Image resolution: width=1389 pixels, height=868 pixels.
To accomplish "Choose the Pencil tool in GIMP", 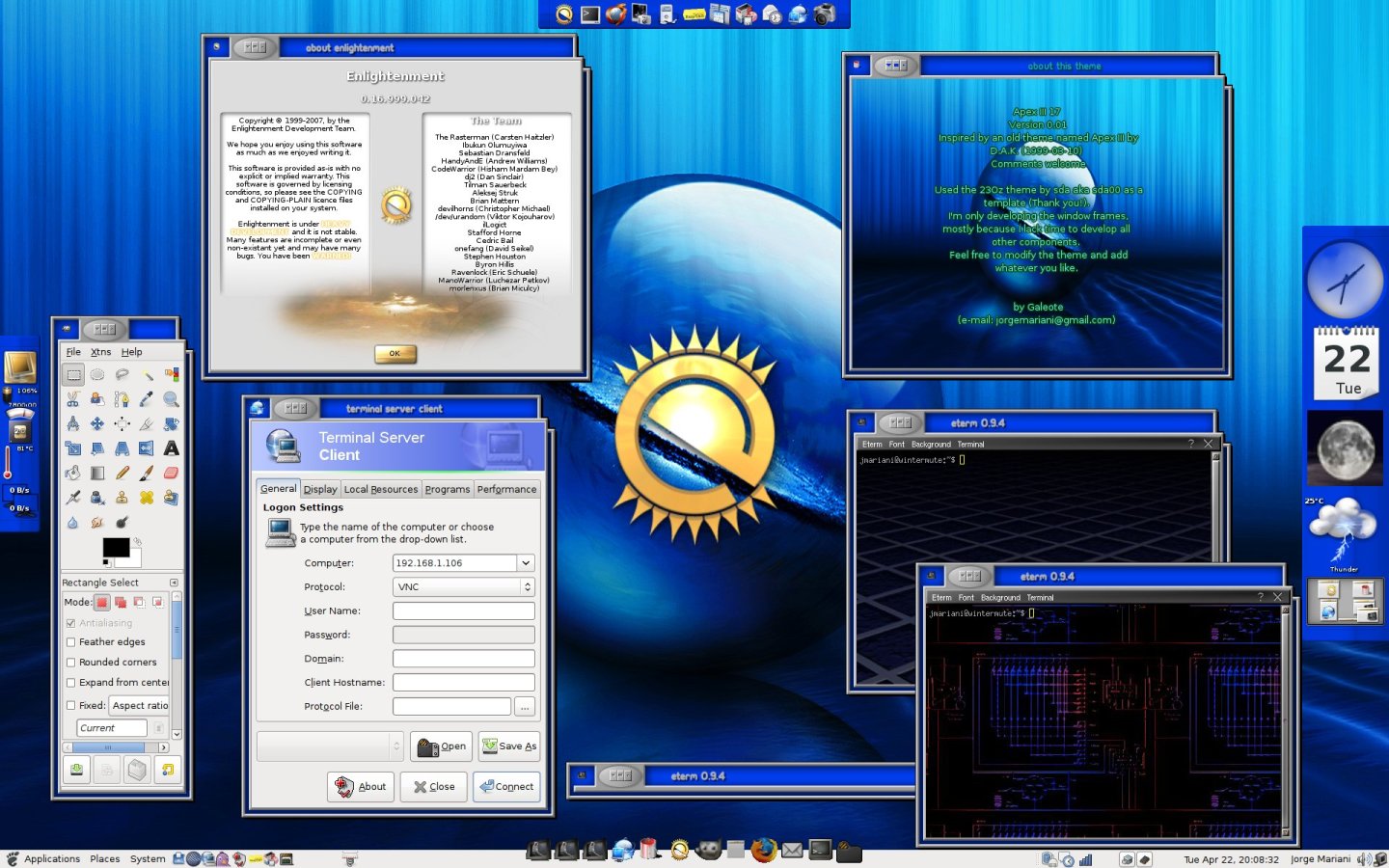I will coord(123,474).
